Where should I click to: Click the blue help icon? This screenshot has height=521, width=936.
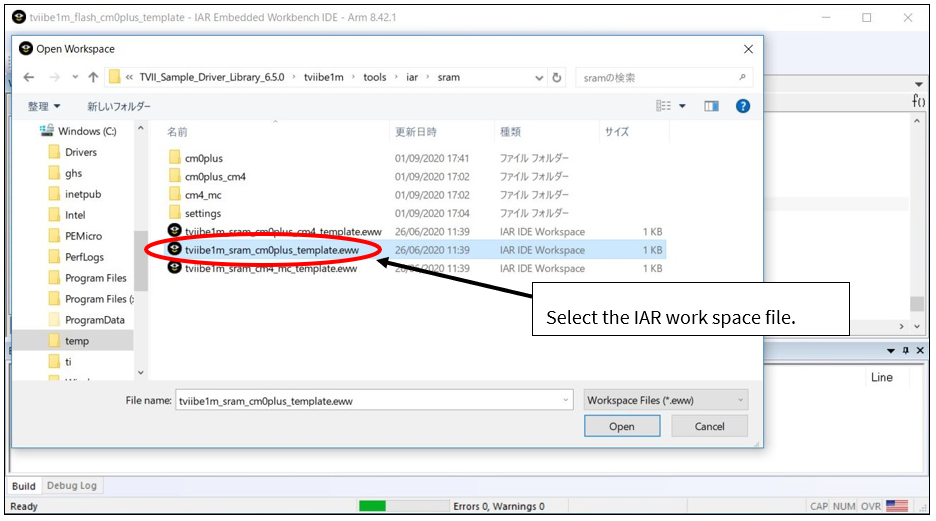coord(743,106)
